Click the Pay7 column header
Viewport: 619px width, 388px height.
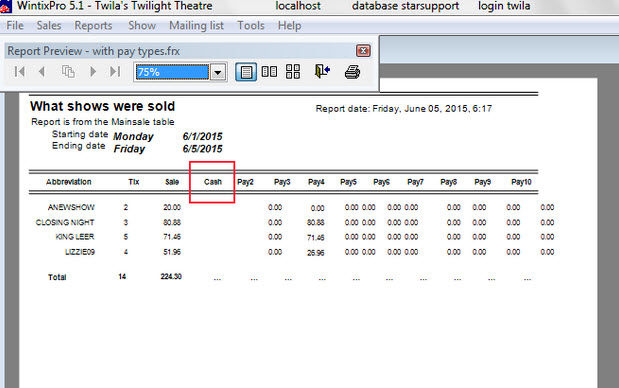(x=416, y=182)
